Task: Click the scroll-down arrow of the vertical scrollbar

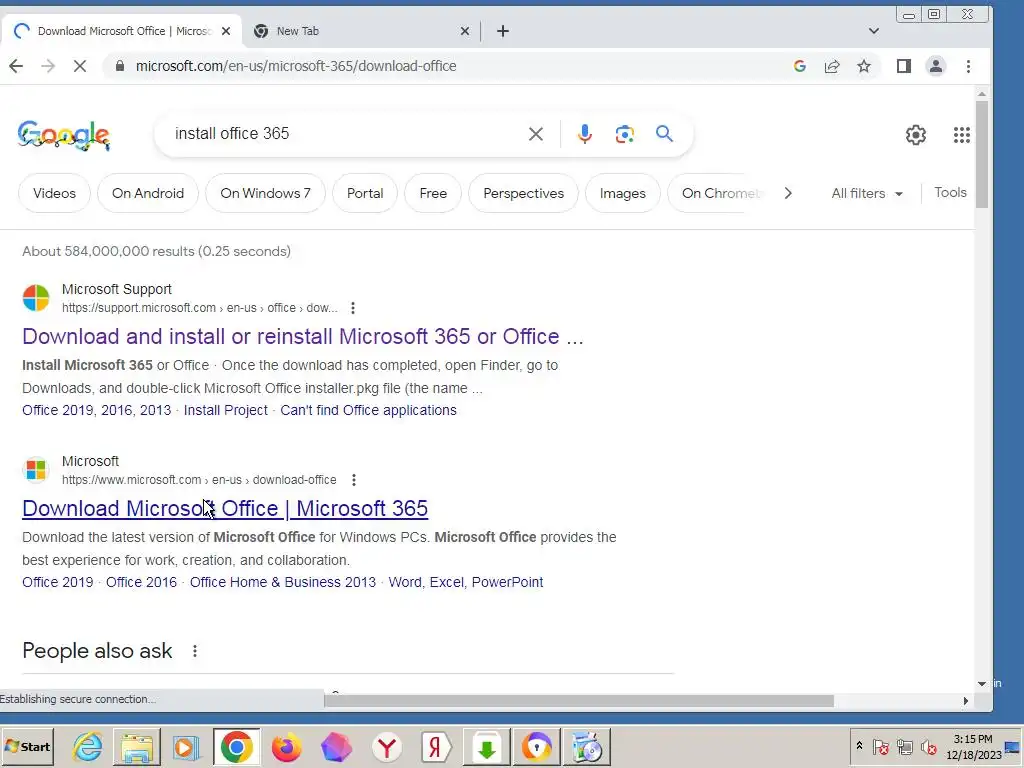Action: click(982, 684)
